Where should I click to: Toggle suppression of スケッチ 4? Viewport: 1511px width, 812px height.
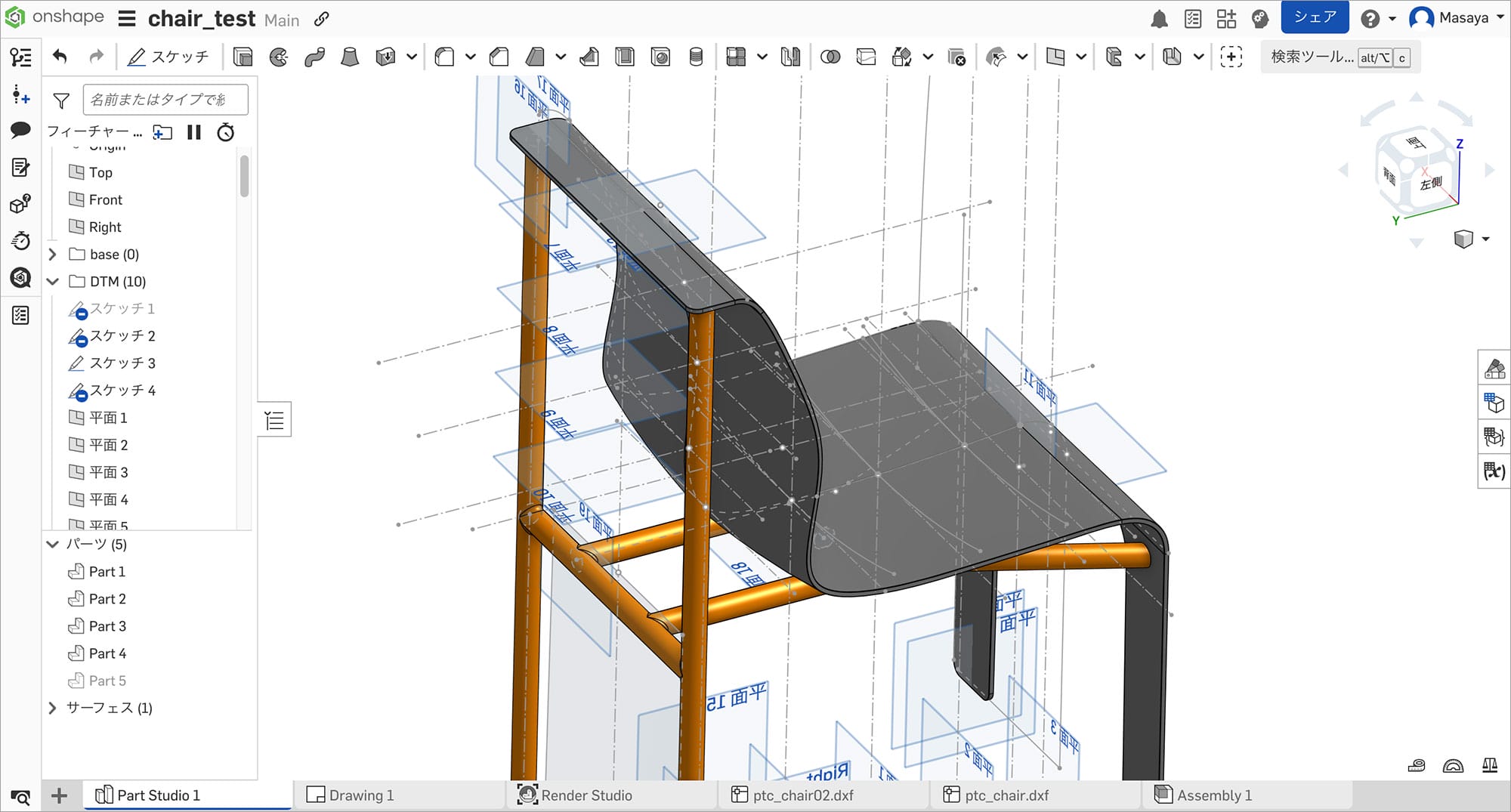click(82, 395)
